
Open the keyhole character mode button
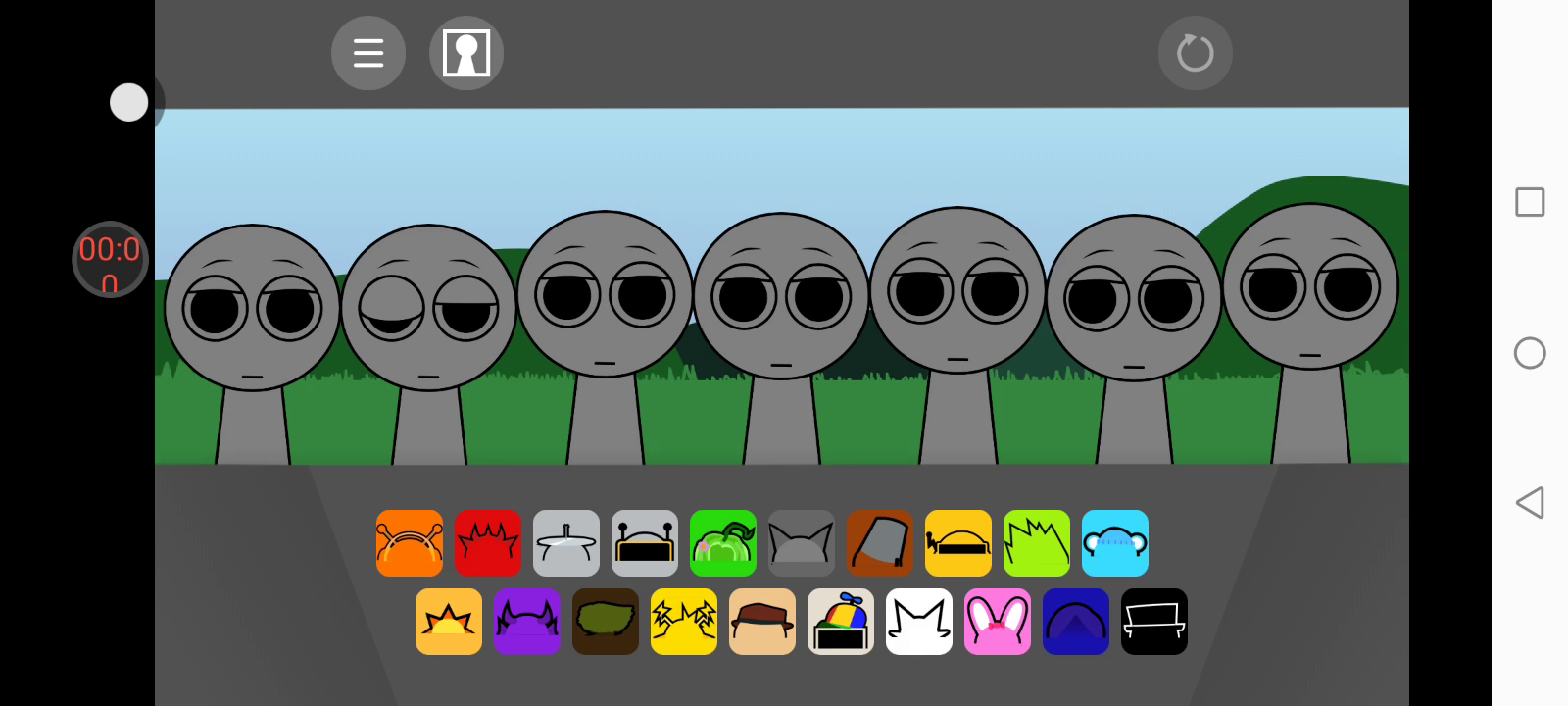point(466,53)
